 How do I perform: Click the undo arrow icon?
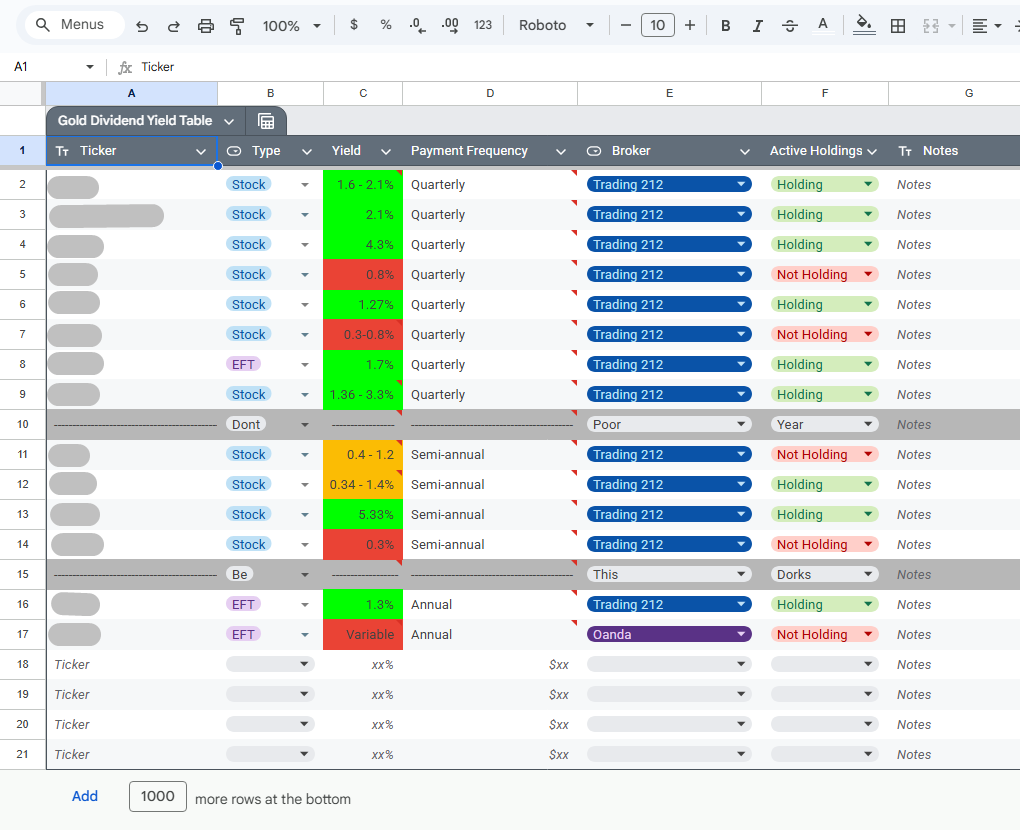tap(142, 26)
